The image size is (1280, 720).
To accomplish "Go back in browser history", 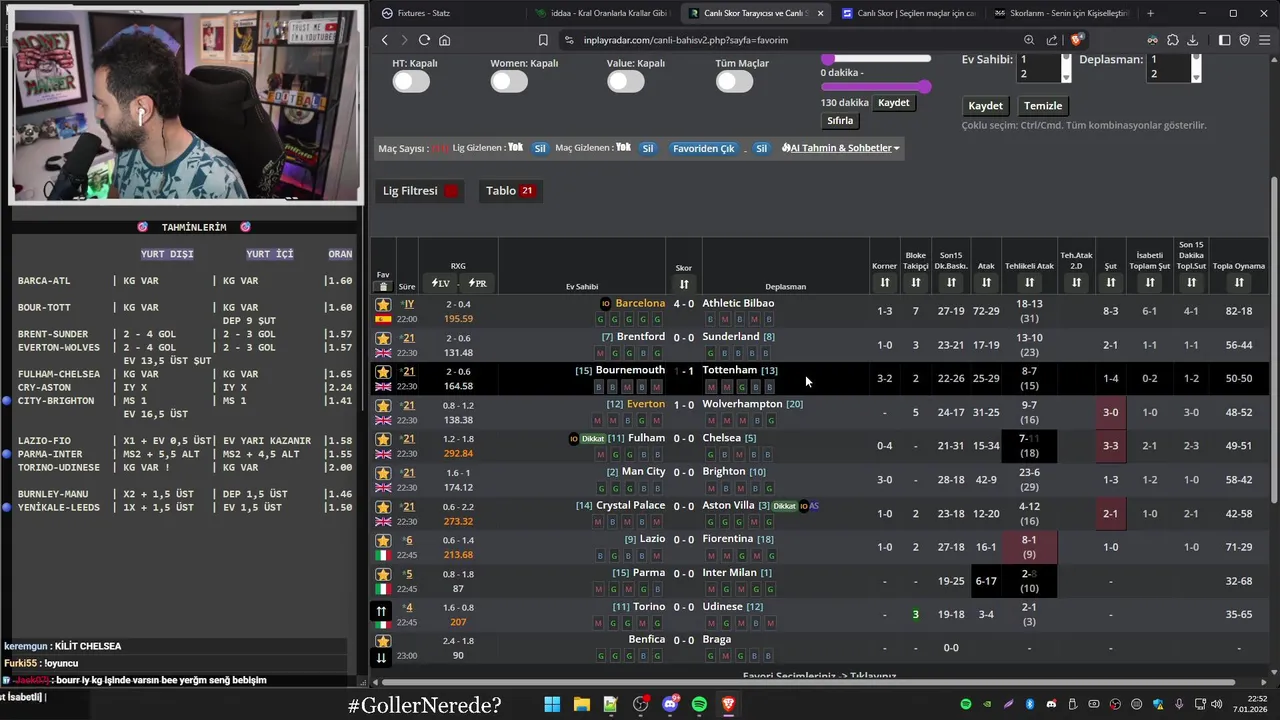I will coord(384,40).
